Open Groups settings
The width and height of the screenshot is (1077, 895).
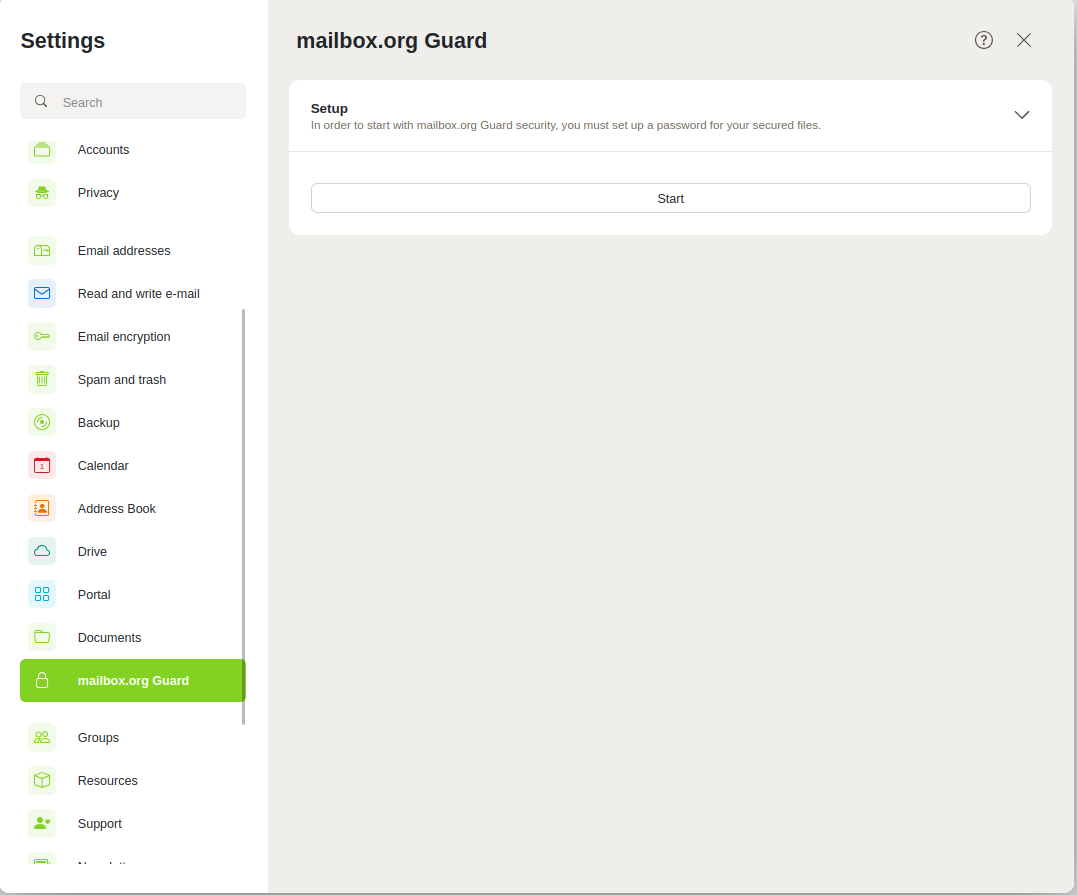133,738
